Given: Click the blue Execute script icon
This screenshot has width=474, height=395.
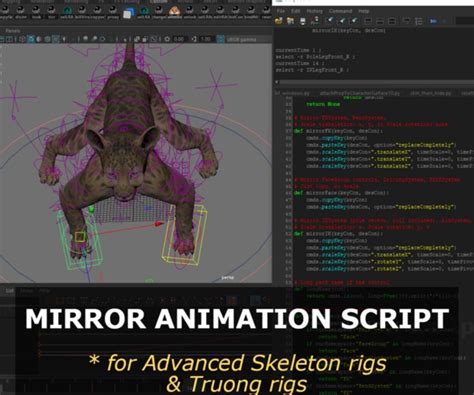Looking at the screenshot, I should pyautogui.click(x=433, y=21).
